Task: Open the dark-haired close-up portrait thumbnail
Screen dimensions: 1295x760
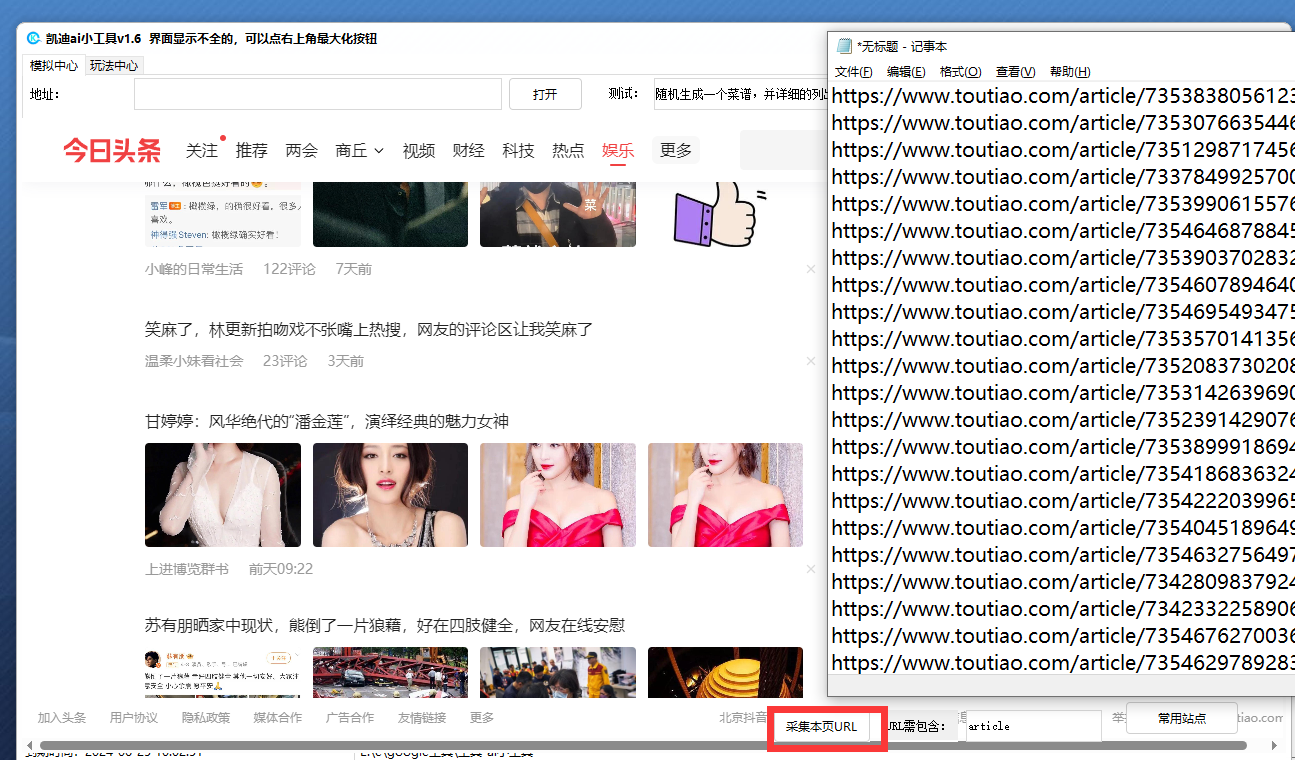Action: 390,495
